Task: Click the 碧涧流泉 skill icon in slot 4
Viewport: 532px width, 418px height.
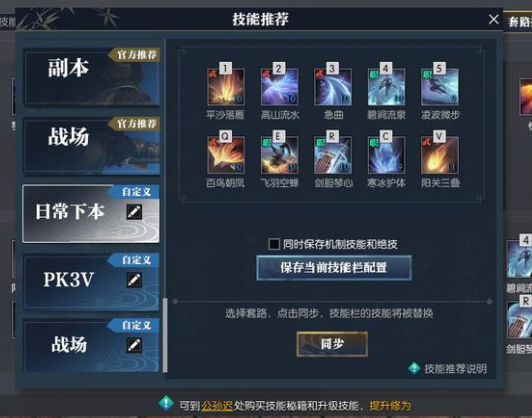Action: pyautogui.click(x=386, y=87)
